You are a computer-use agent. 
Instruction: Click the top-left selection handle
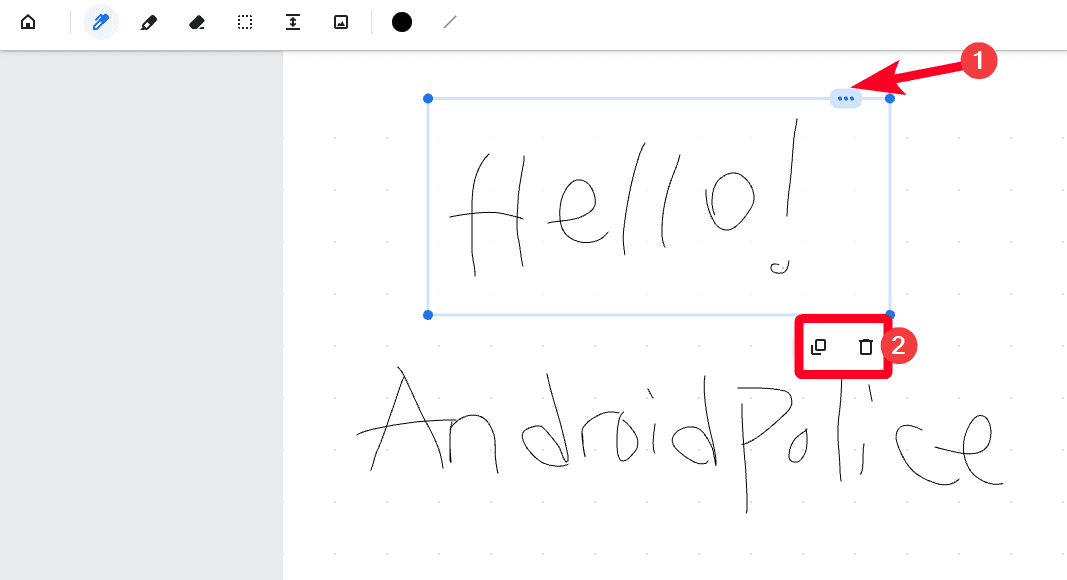point(428,98)
